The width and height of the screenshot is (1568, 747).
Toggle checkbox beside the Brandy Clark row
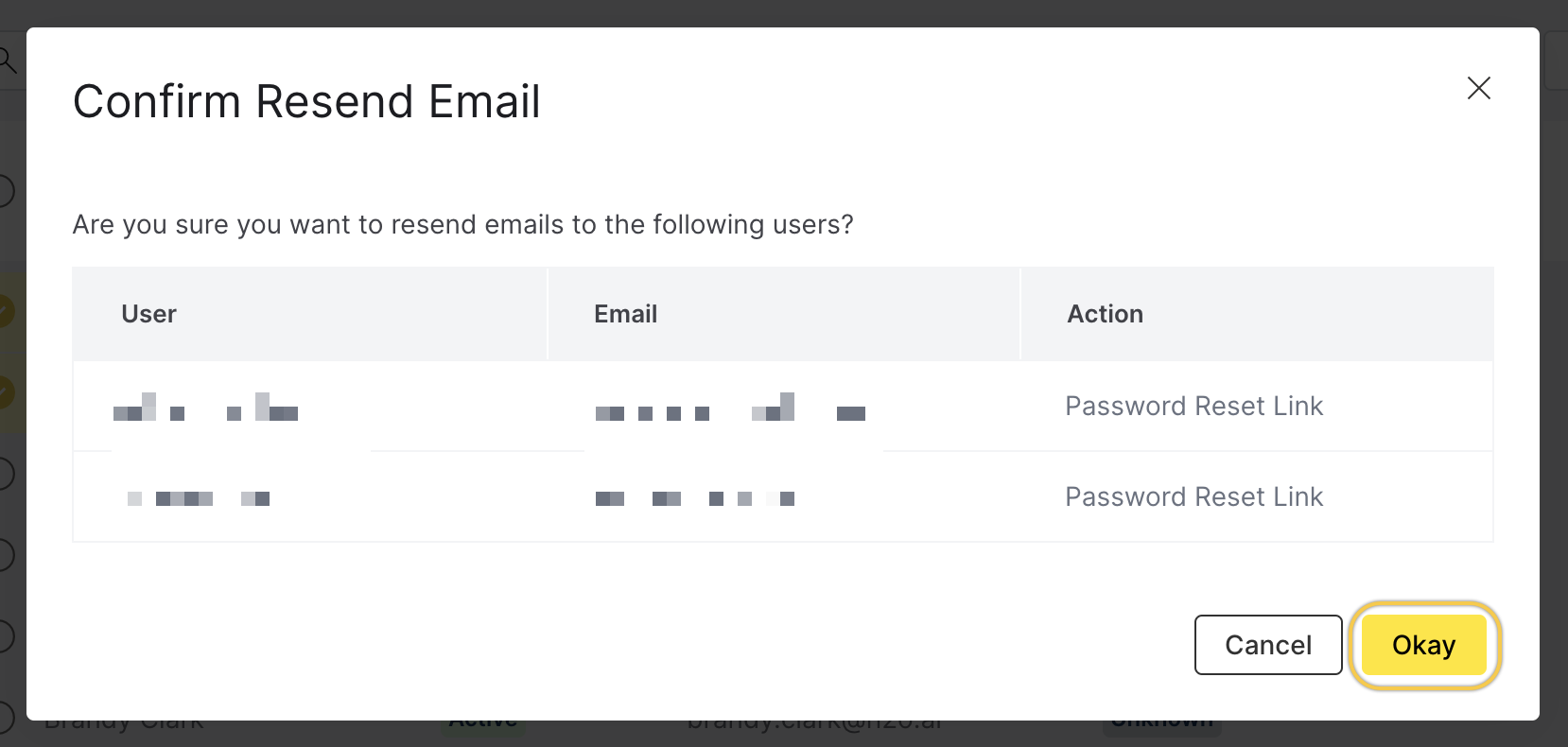pos(6,716)
